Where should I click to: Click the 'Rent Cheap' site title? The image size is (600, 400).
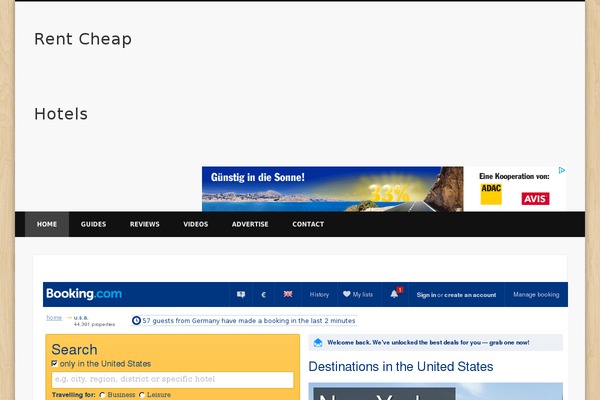83,39
